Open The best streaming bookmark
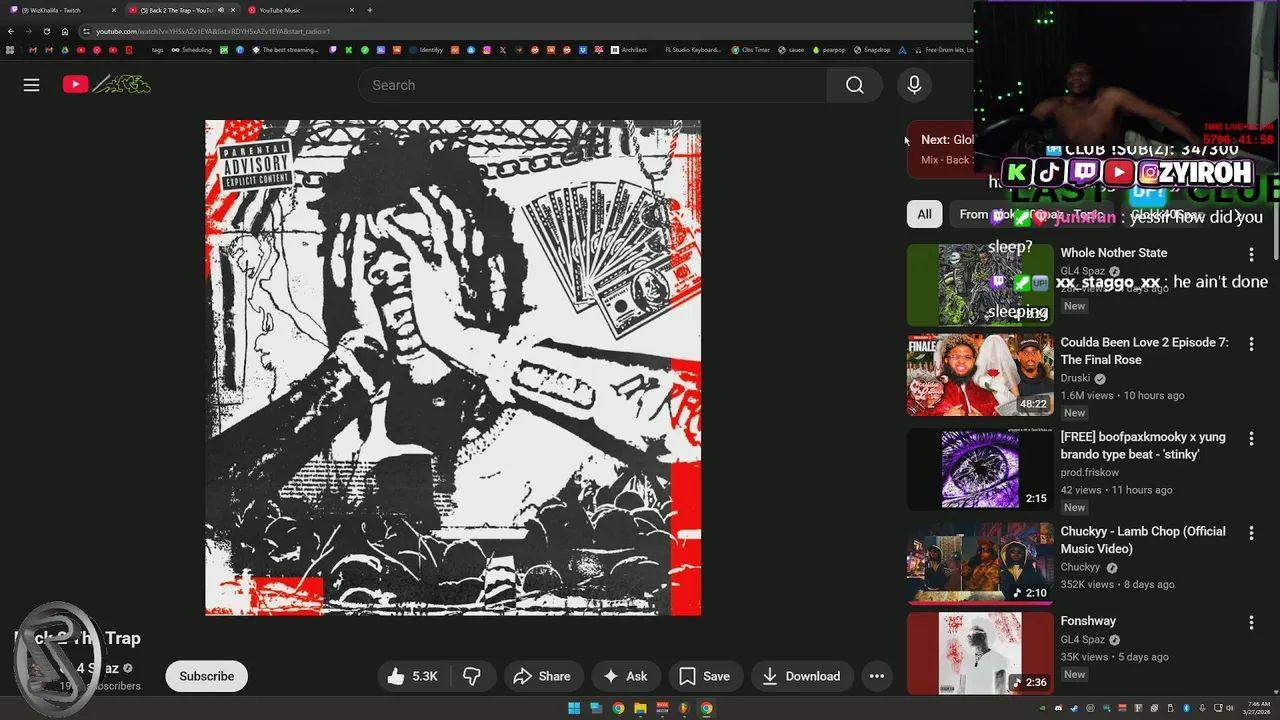 [285, 50]
